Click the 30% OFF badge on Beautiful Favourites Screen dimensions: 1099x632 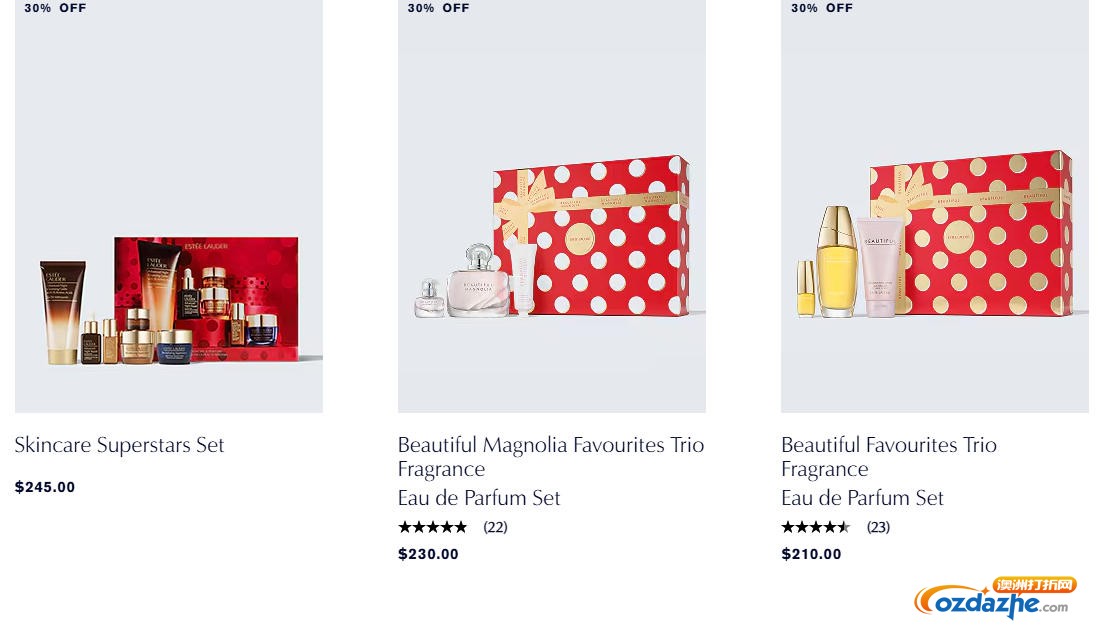tap(822, 8)
